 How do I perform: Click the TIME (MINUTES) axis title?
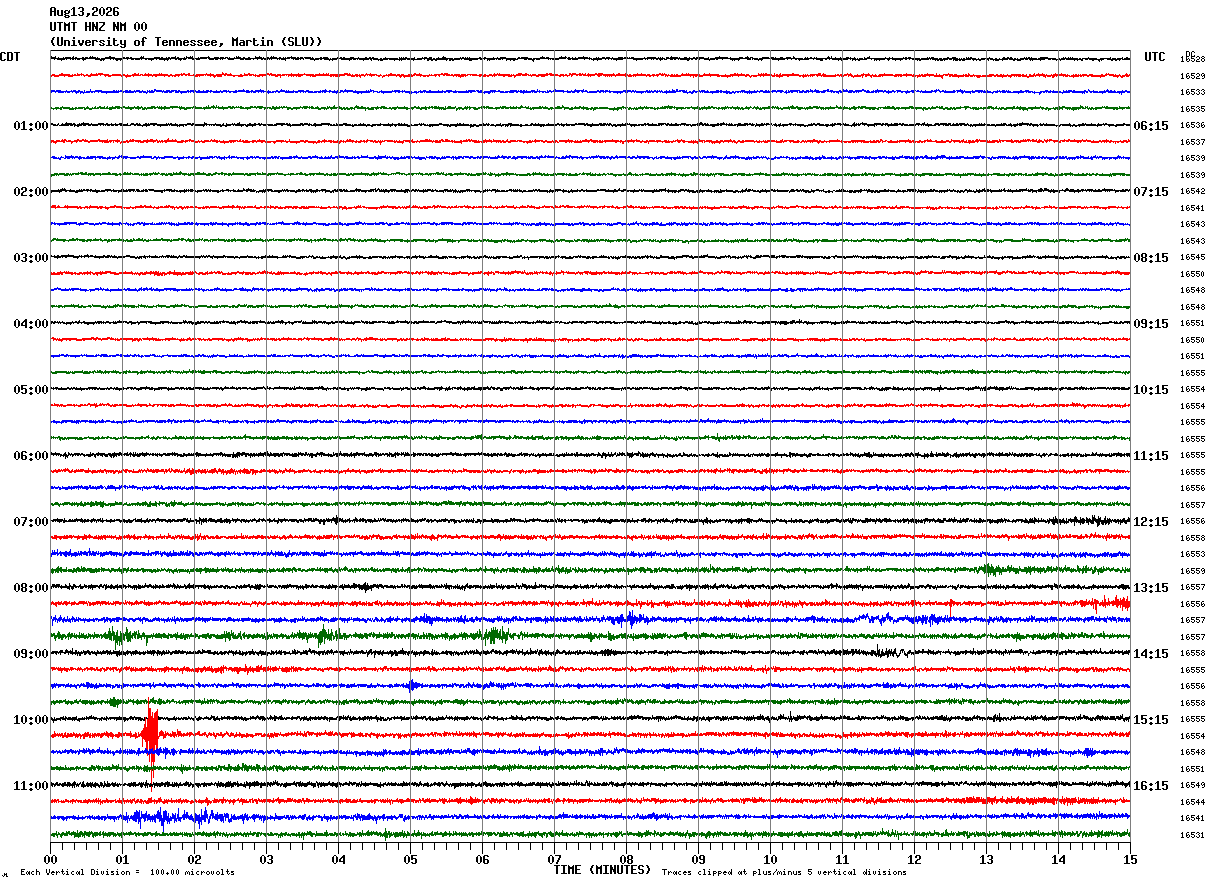coord(602,870)
